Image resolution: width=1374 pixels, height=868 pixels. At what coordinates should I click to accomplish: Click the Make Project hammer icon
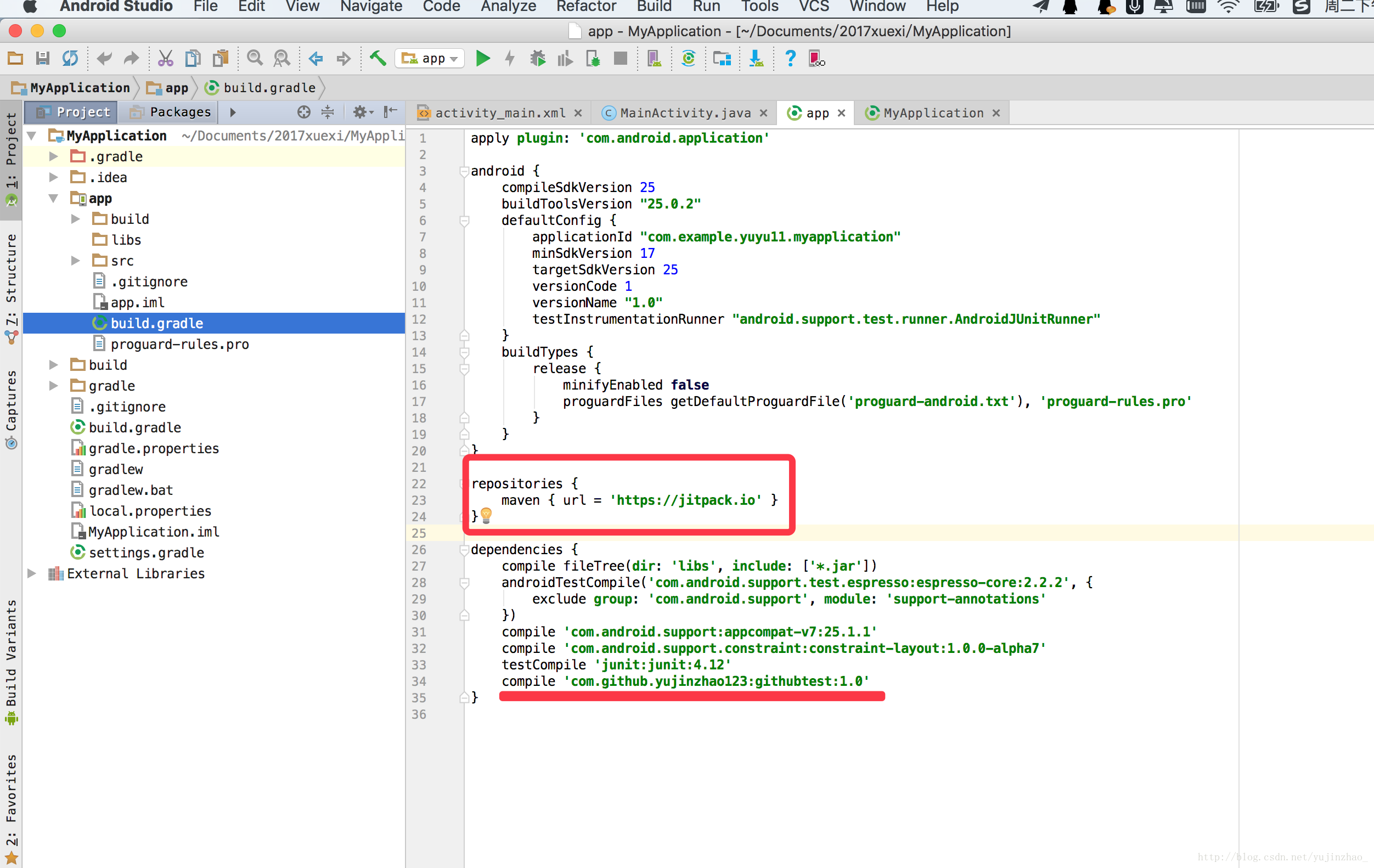(x=378, y=58)
